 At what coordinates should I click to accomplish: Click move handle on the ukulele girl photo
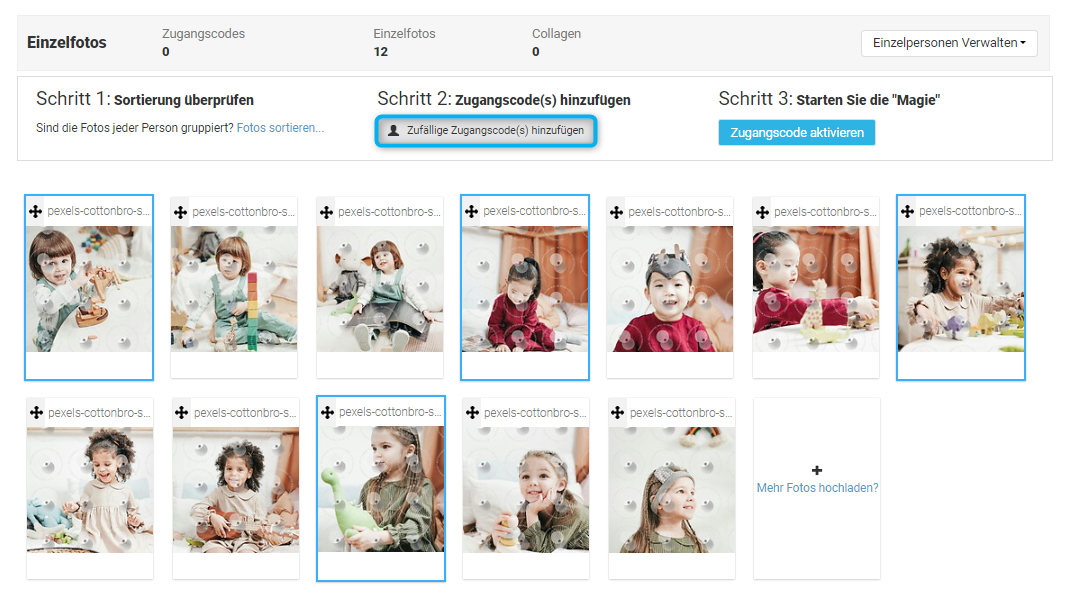(182, 413)
